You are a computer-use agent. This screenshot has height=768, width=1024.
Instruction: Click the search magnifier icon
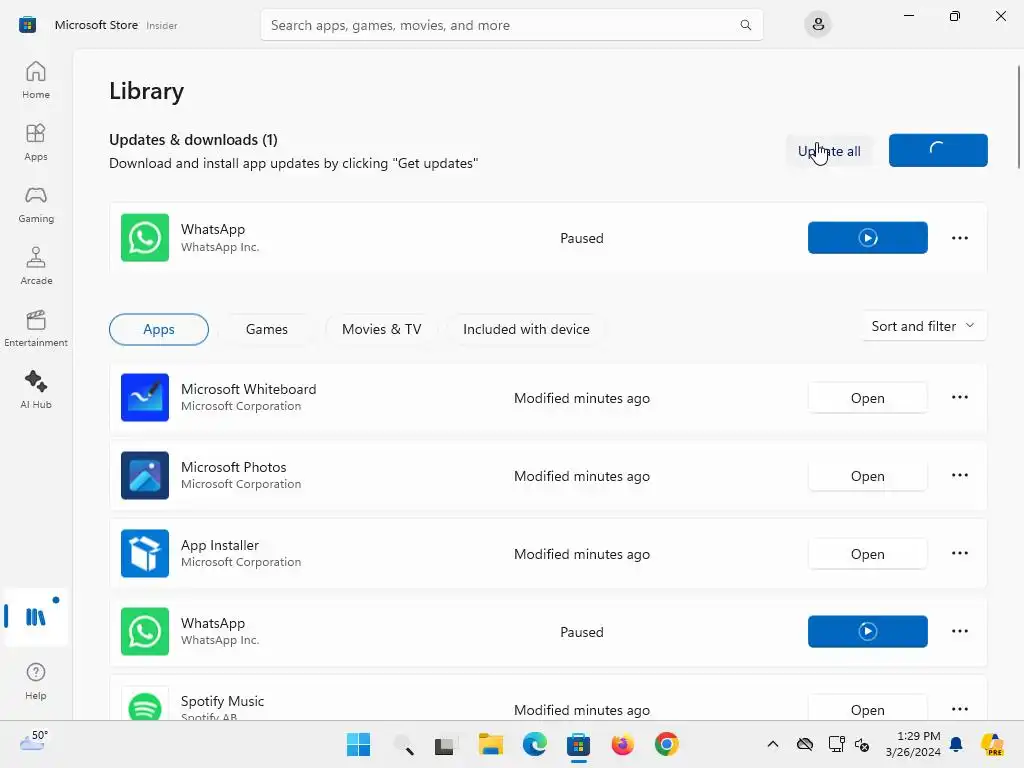[x=745, y=25]
